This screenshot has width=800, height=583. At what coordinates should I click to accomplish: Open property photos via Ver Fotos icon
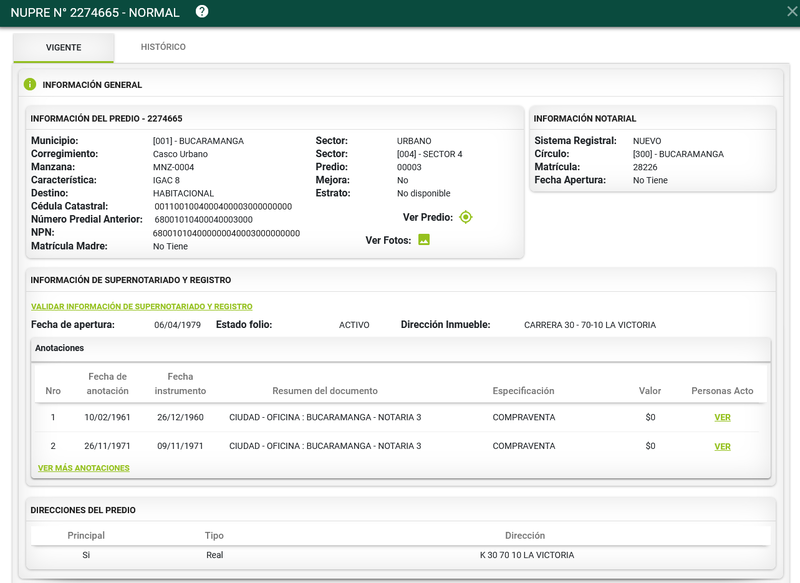424,240
